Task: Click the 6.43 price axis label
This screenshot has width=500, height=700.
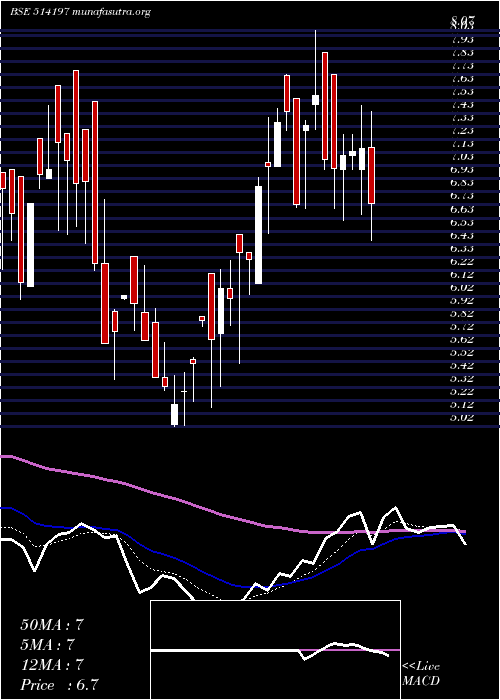Action: click(462, 235)
